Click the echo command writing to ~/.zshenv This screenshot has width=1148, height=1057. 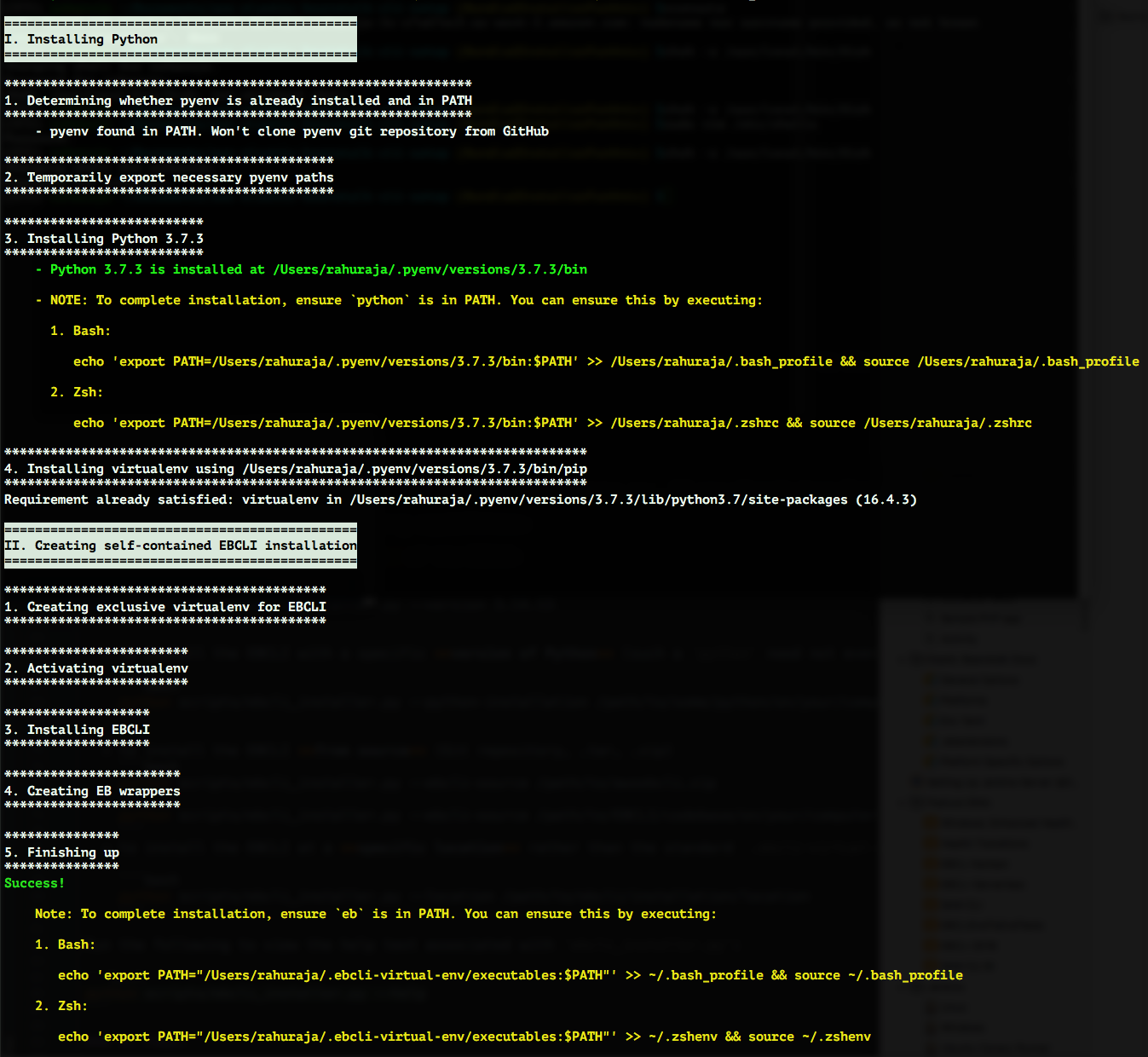coord(464,1037)
